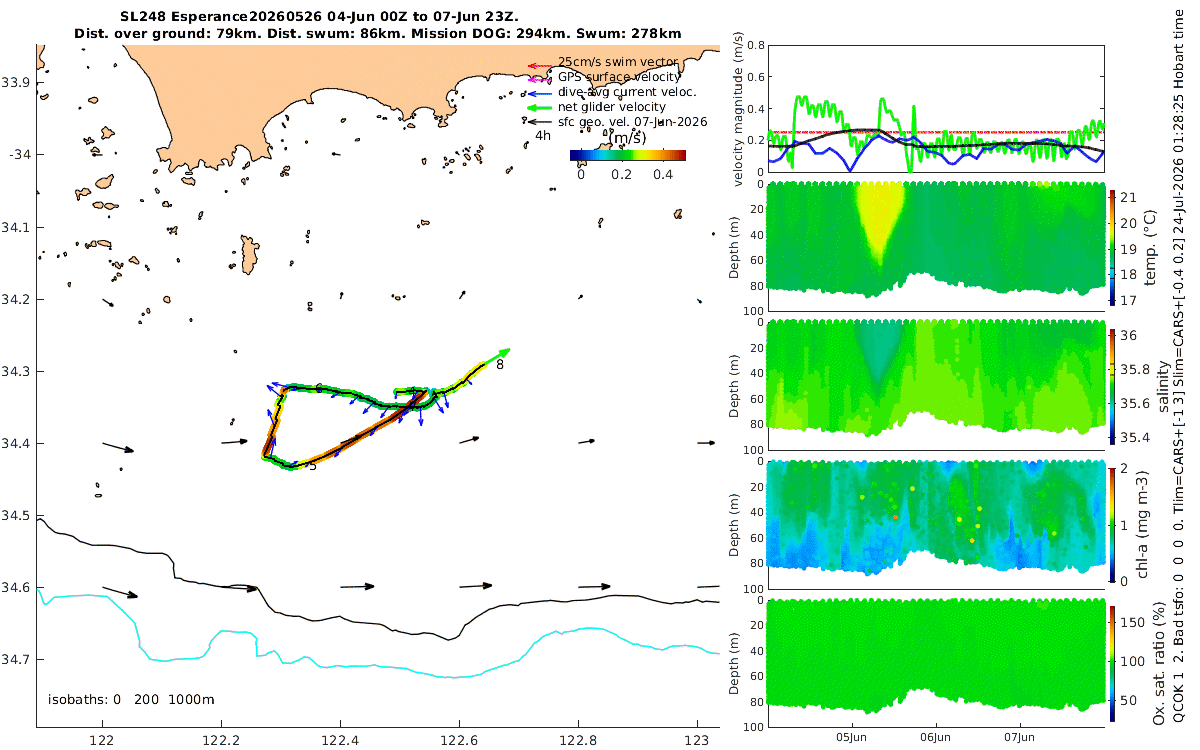The width and height of the screenshot is (1200, 750).
Task: Click the "(m/s)" unit label above the map colorbar
Action: [628, 137]
